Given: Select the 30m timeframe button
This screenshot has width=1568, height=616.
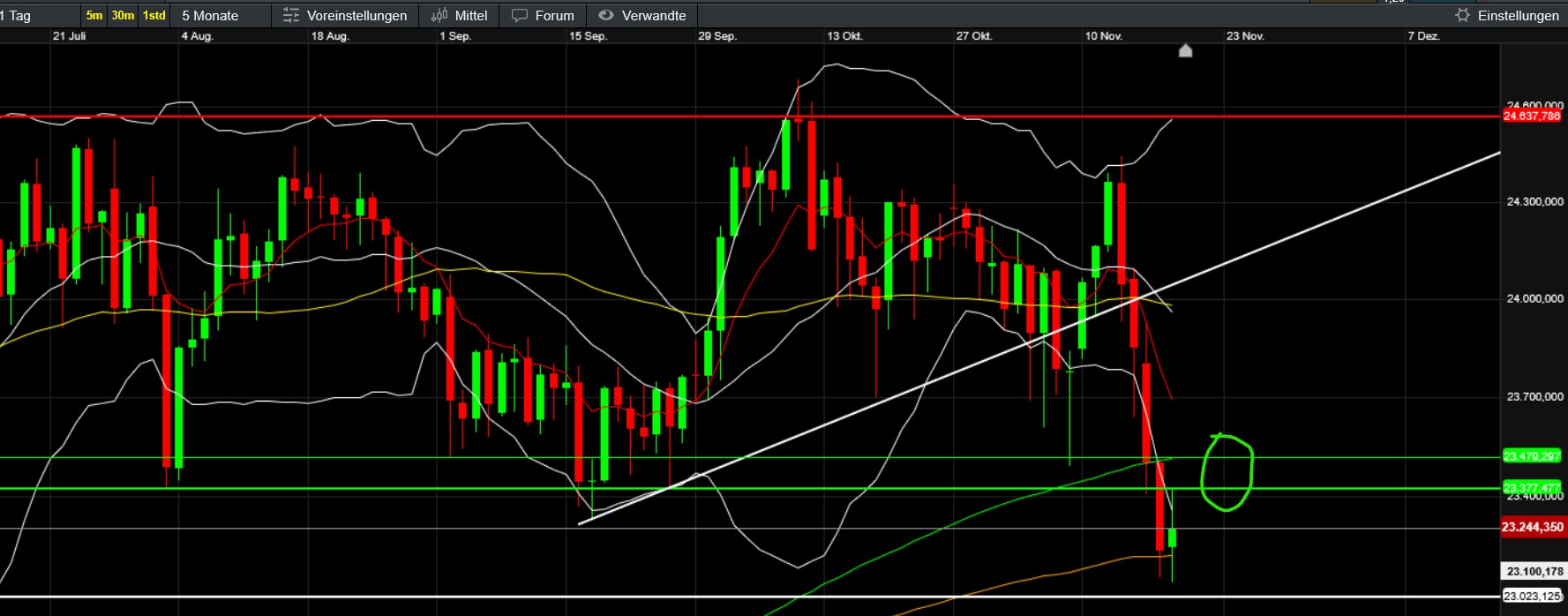Looking at the screenshot, I should [123, 16].
